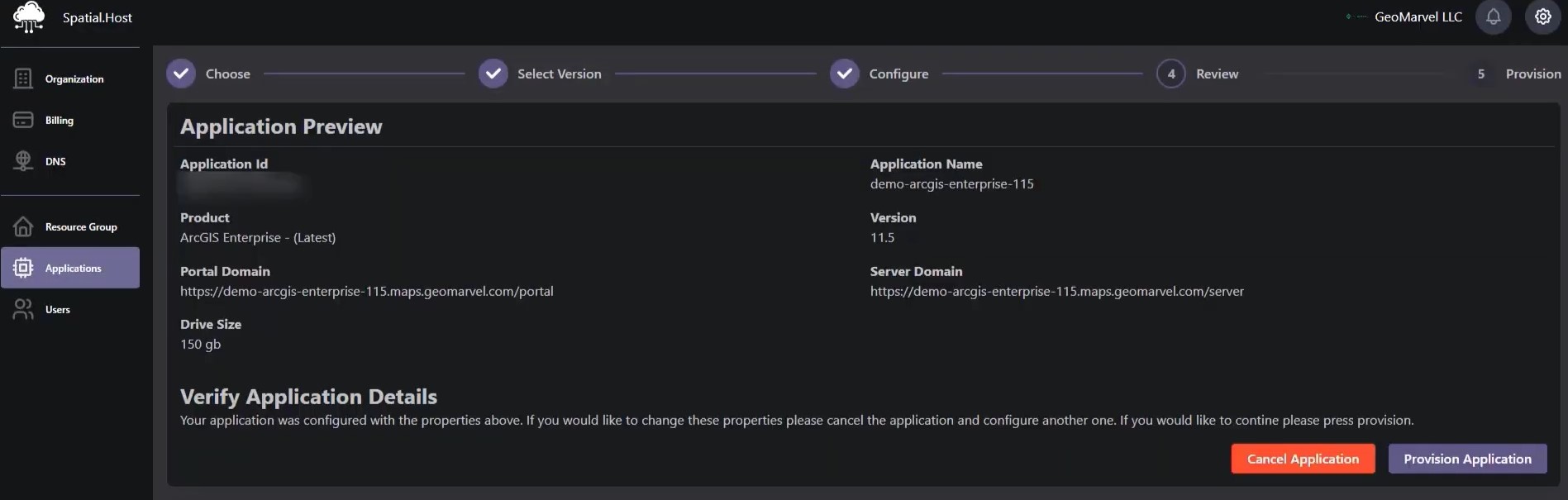Return to the Configure step
The height and width of the screenshot is (500, 1568).
point(845,74)
